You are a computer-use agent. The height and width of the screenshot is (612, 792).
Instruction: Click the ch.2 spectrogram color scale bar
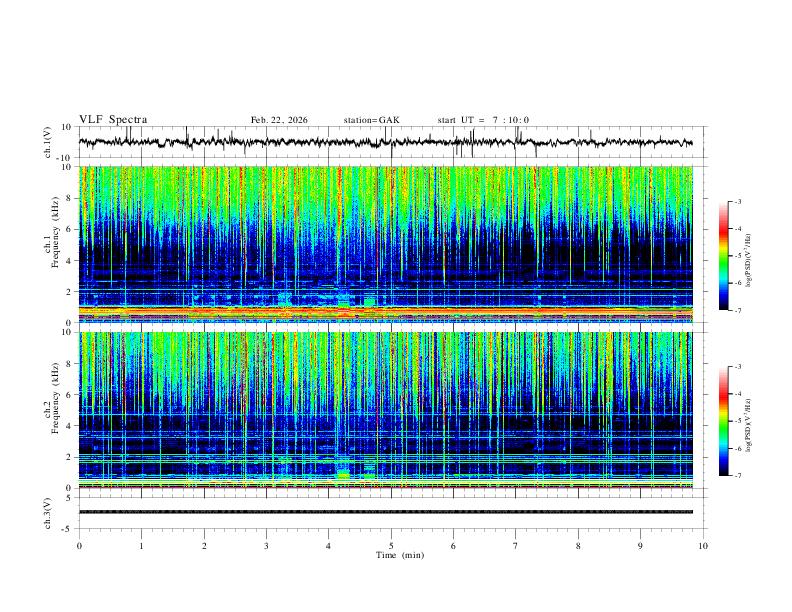(x=723, y=421)
